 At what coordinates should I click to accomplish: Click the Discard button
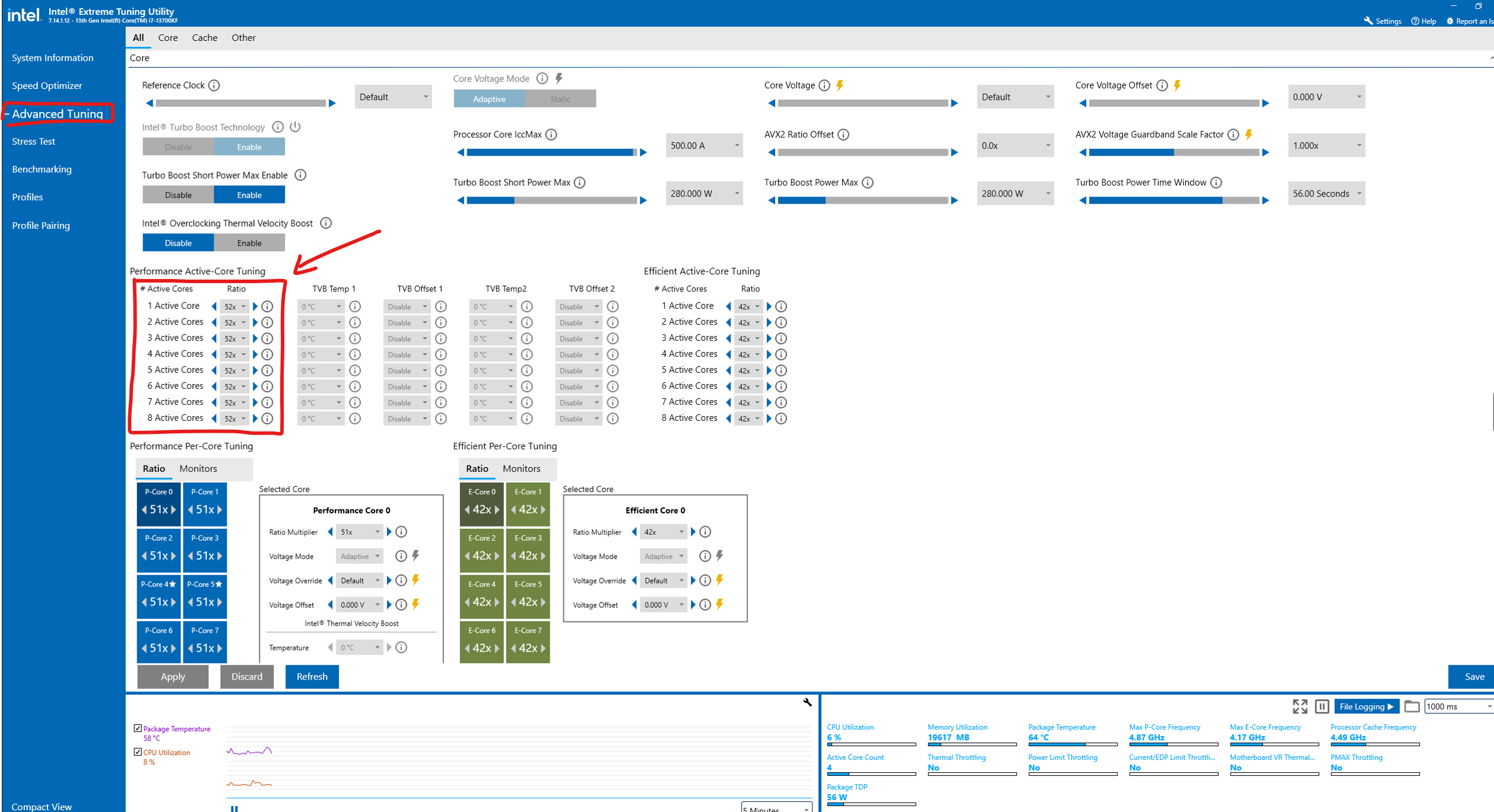point(247,677)
